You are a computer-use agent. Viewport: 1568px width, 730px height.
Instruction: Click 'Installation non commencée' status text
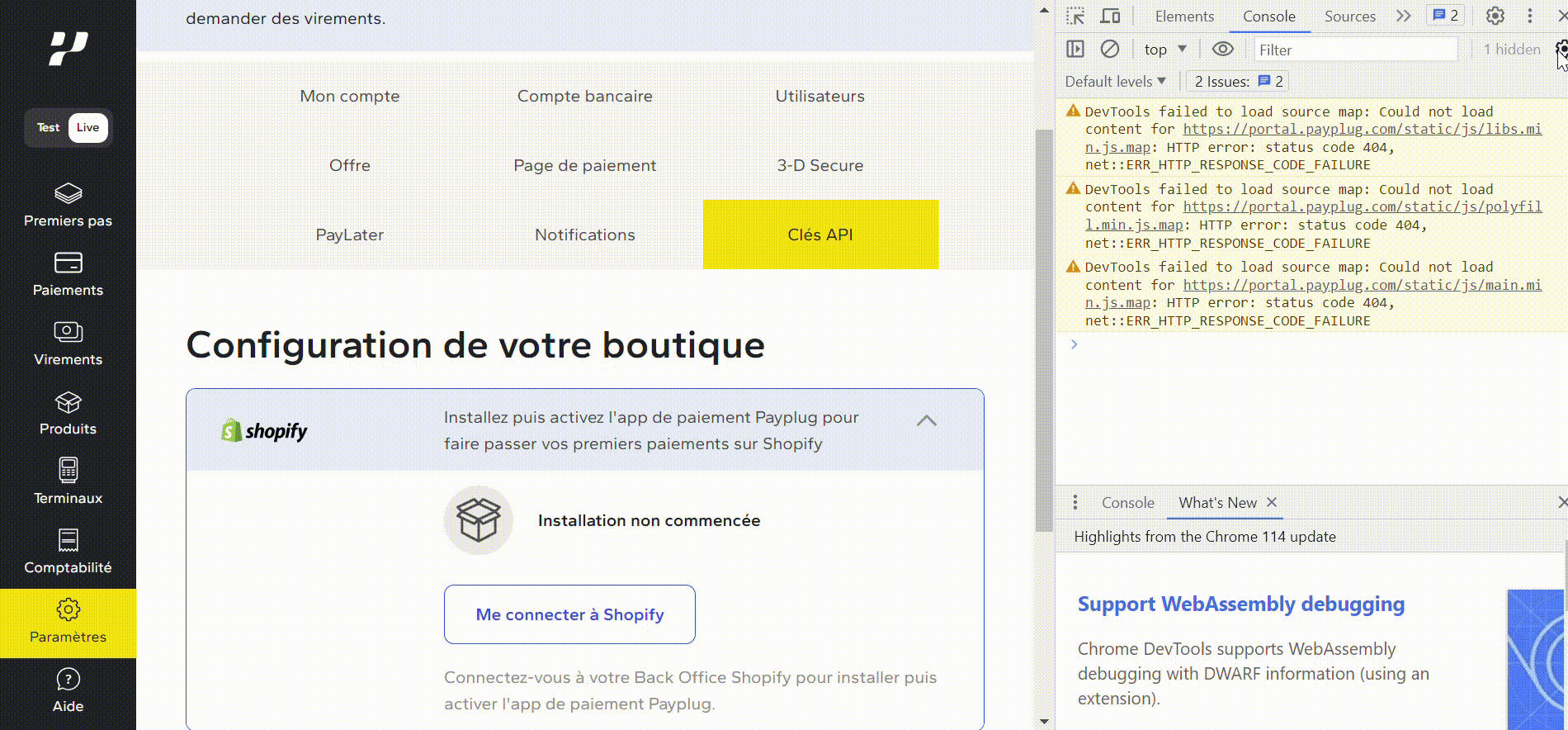pyautogui.click(x=649, y=520)
